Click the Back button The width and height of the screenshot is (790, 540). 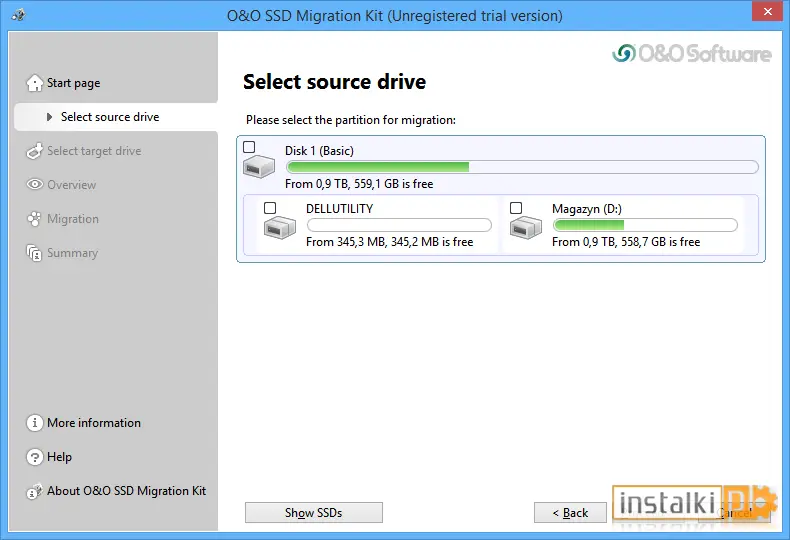(570, 512)
